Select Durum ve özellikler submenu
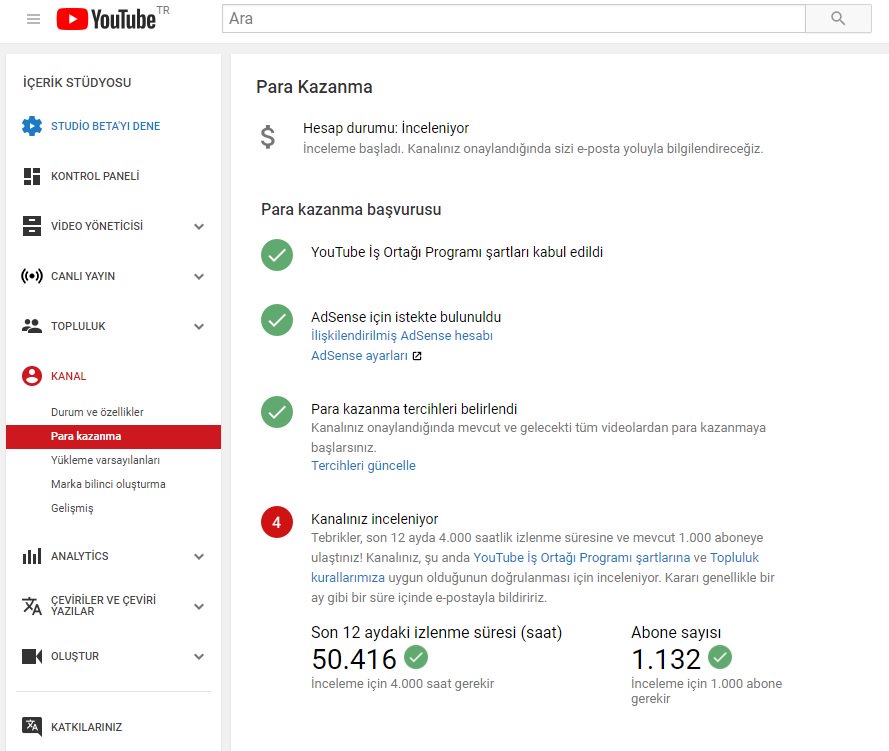The height and width of the screenshot is (751, 889). tap(97, 412)
